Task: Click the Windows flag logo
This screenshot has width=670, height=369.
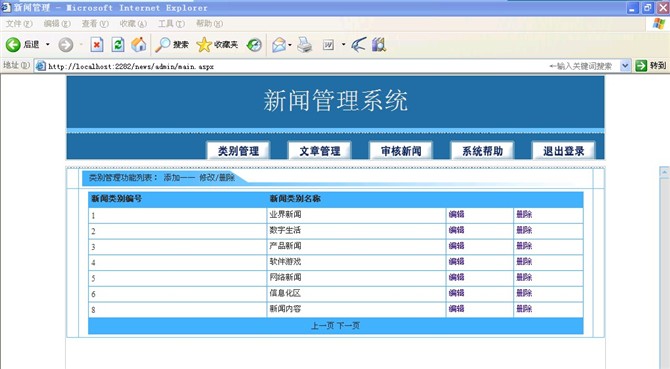Action: 658,23
